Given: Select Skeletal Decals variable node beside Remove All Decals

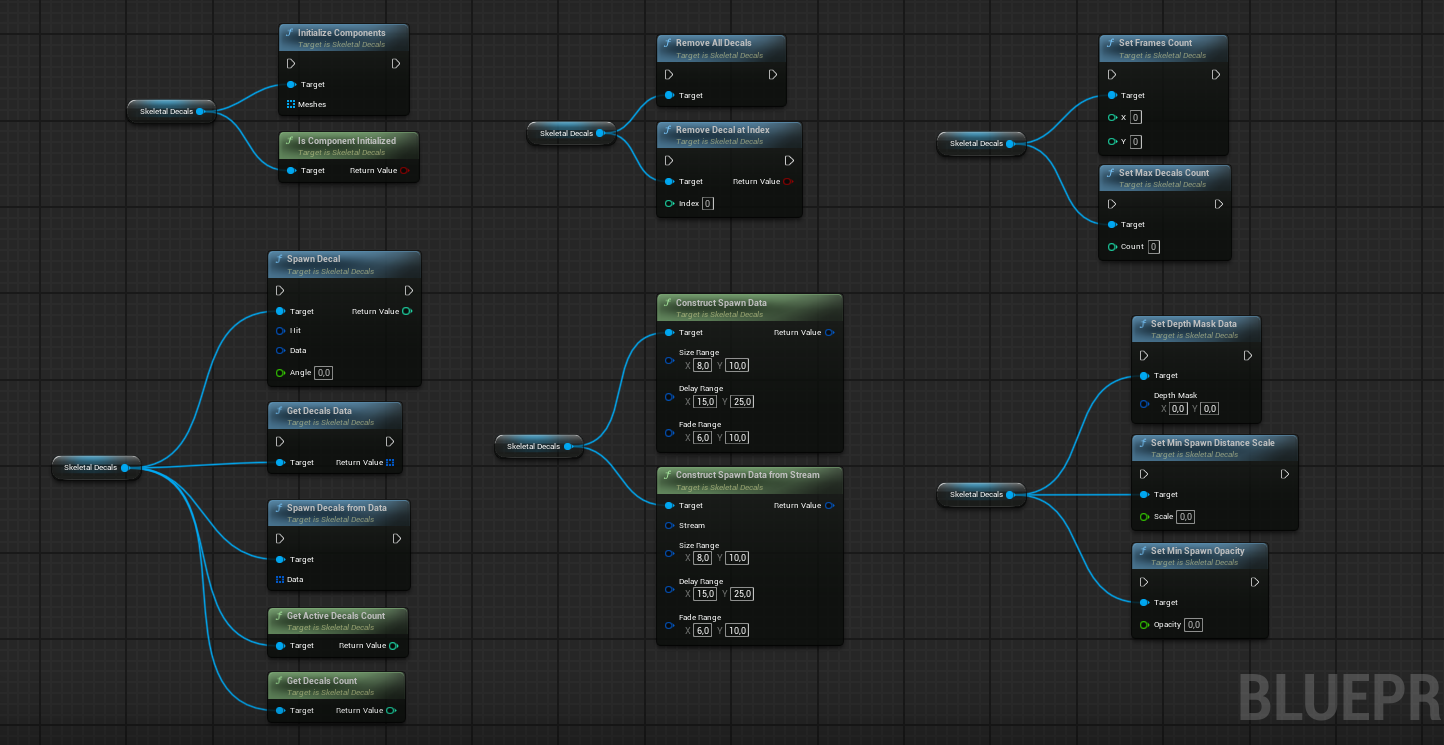Looking at the screenshot, I should click(x=572, y=133).
